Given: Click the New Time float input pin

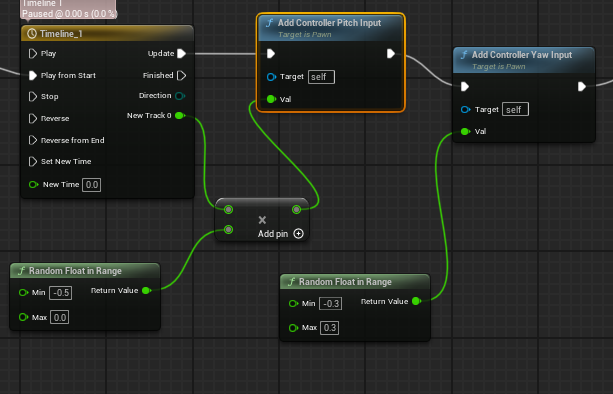Looking at the screenshot, I should (x=33, y=184).
